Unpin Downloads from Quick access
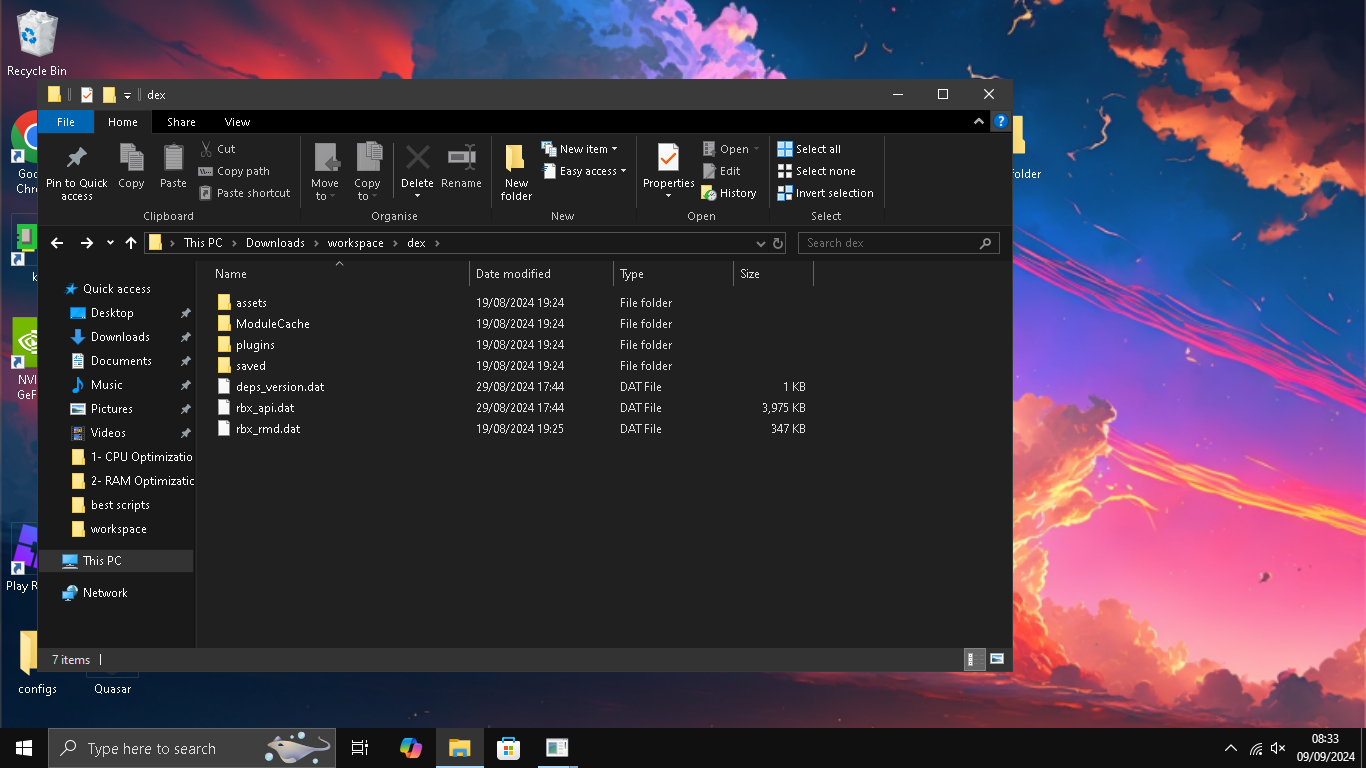1366x768 pixels. [x=185, y=337]
